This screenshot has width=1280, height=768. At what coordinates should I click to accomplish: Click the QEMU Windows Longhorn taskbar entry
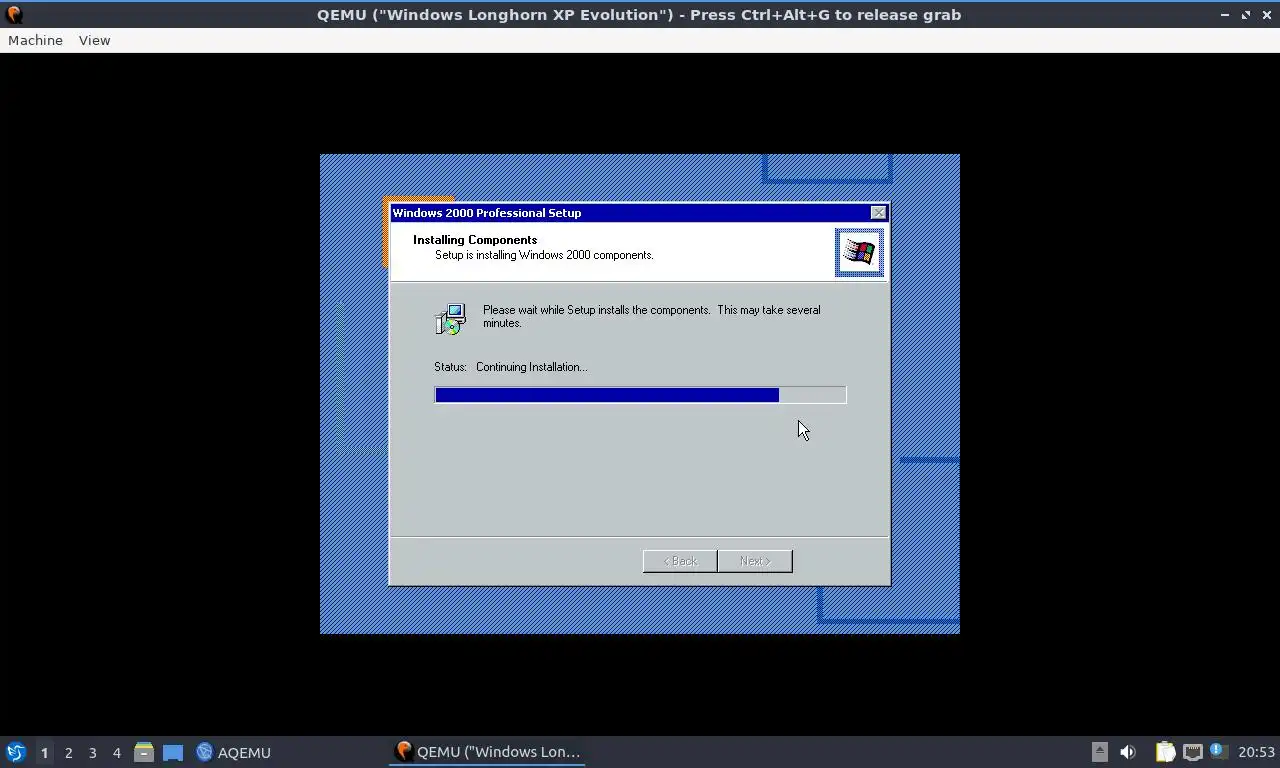pos(488,752)
